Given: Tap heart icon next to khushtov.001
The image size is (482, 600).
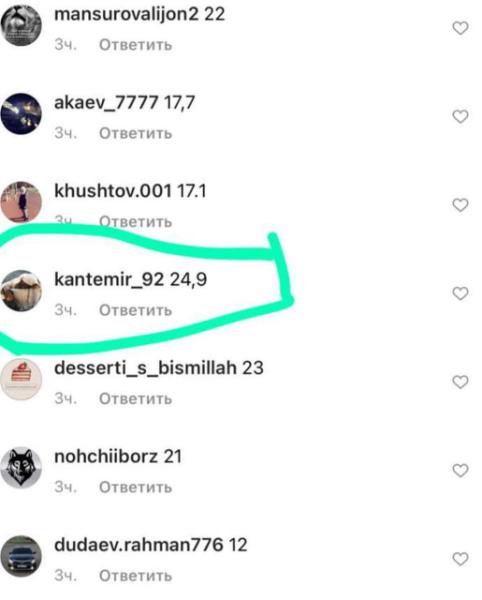Looking at the screenshot, I should (460, 205).
